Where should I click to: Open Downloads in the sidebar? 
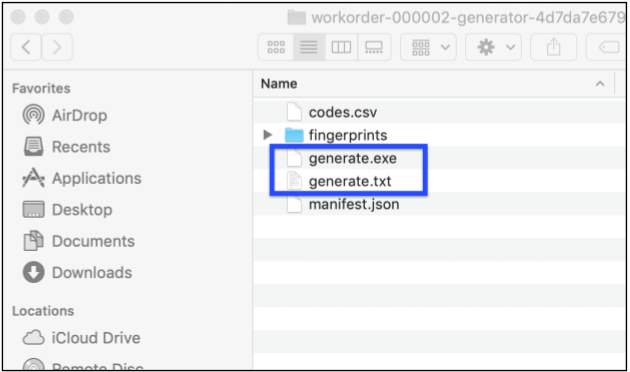click(x=77, y=272)
